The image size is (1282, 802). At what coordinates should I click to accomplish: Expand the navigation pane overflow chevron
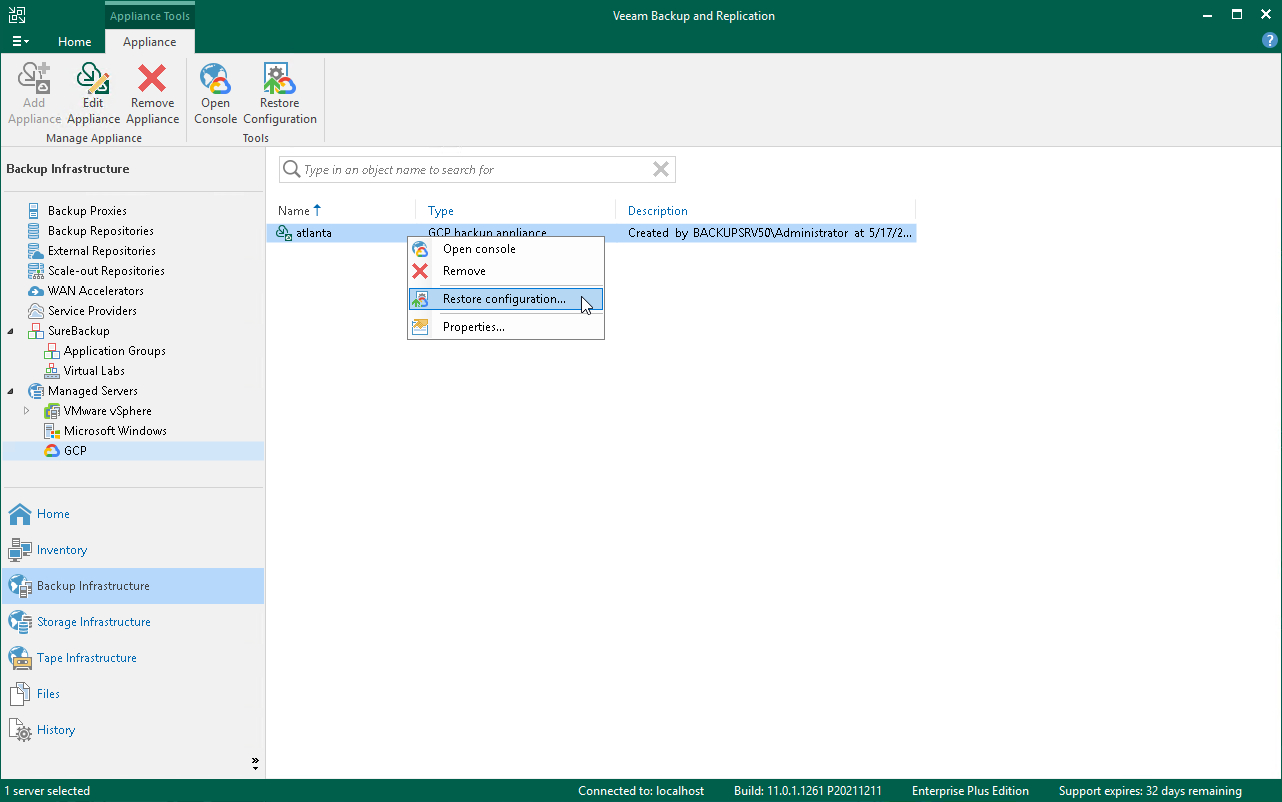click(x=256, y=764)
